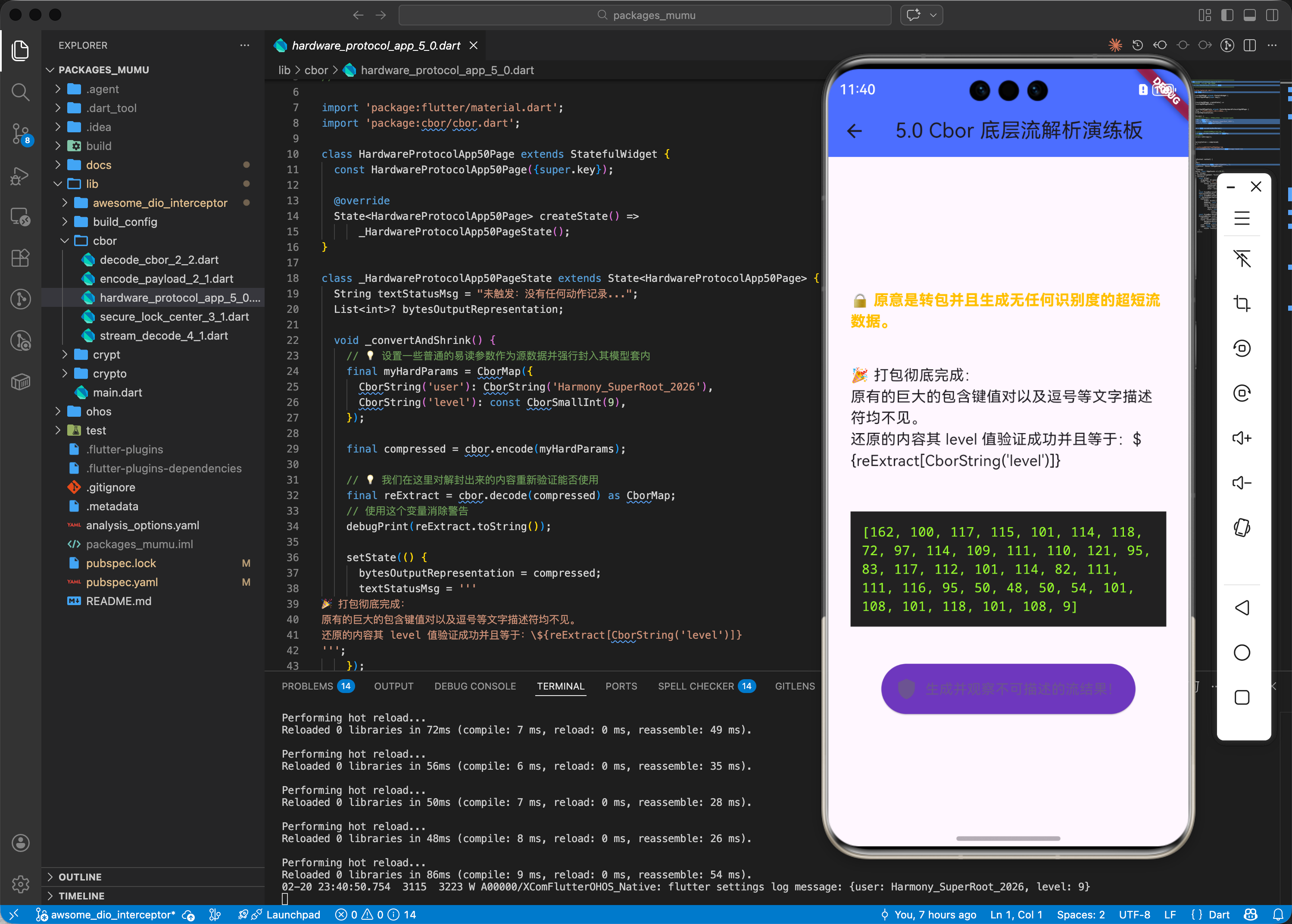This screenshot has height=924, width=1292.
Task: Click emulator volume up icon
Action: click(x=1242, y=437)
